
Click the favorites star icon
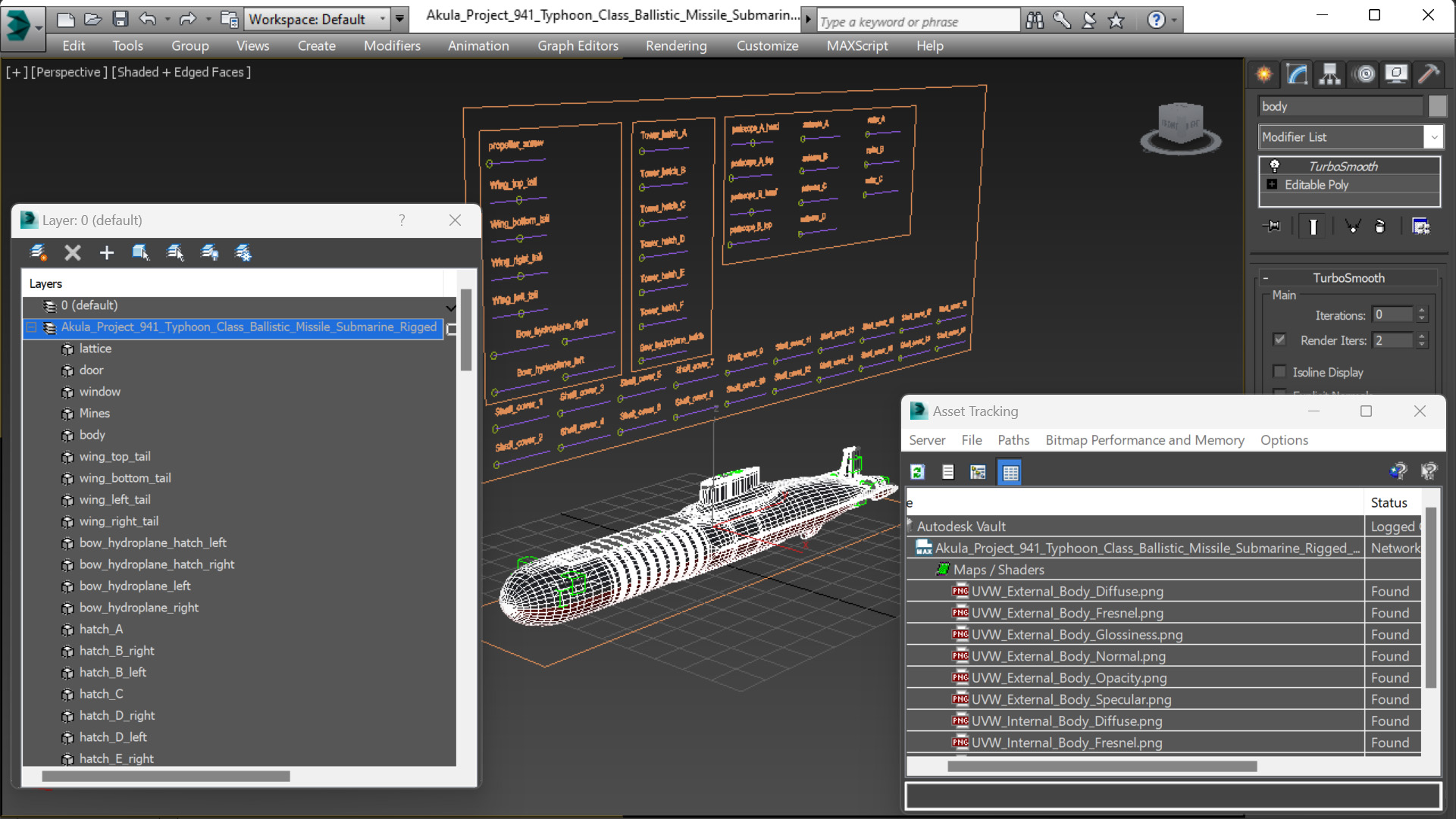[x=1116, y=20]
